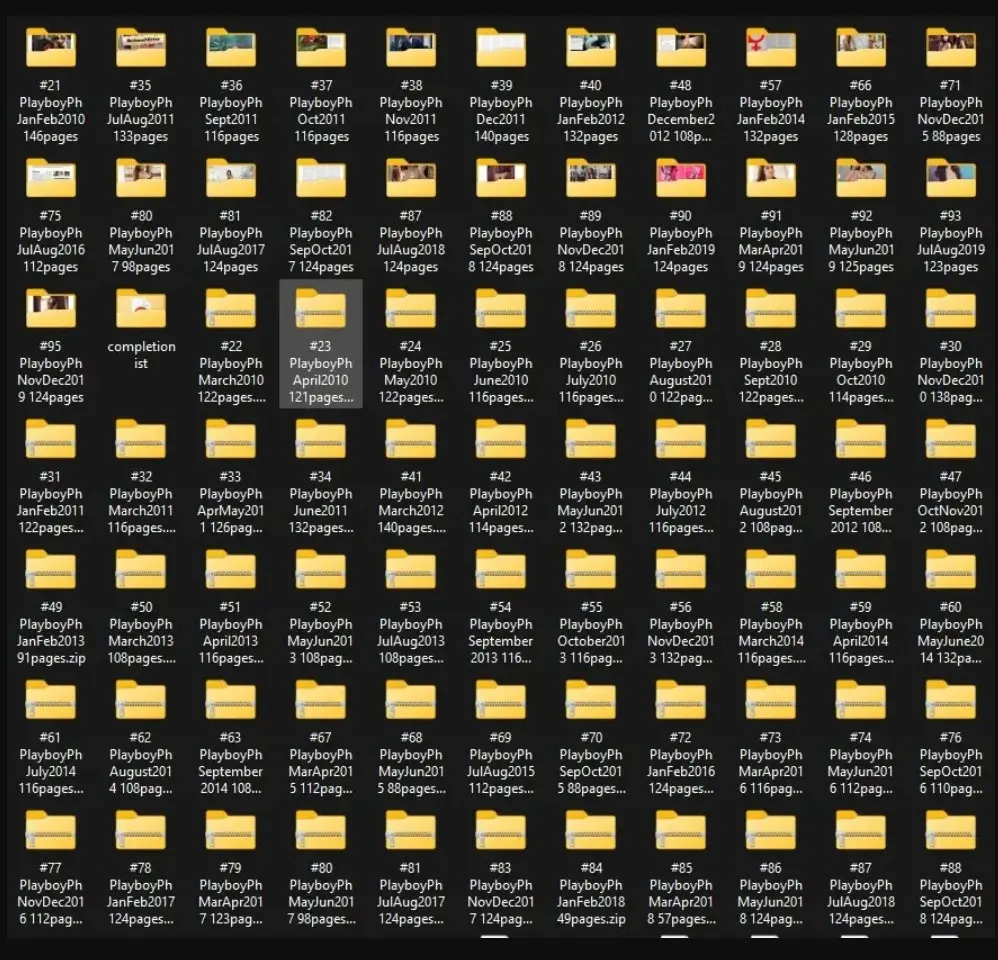Select the #27 PlayboyPh August2010 zip file
This screenshot has height=960, width=998.
click(x=681, y=309)
